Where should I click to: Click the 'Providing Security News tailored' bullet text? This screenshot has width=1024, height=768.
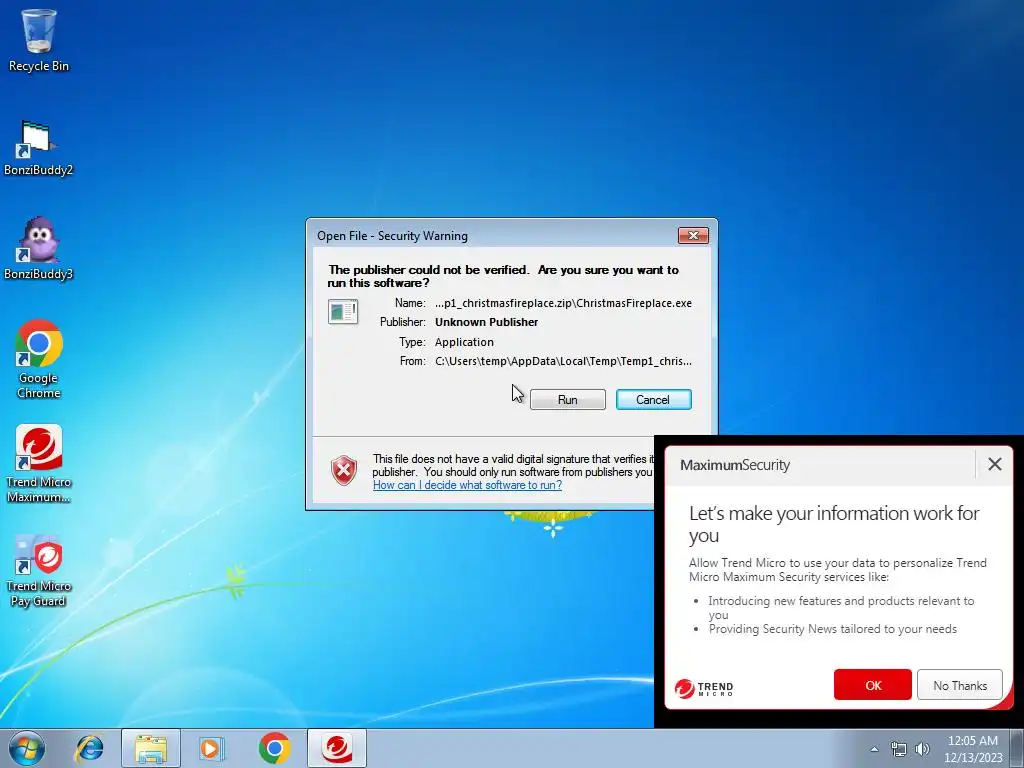833,629
